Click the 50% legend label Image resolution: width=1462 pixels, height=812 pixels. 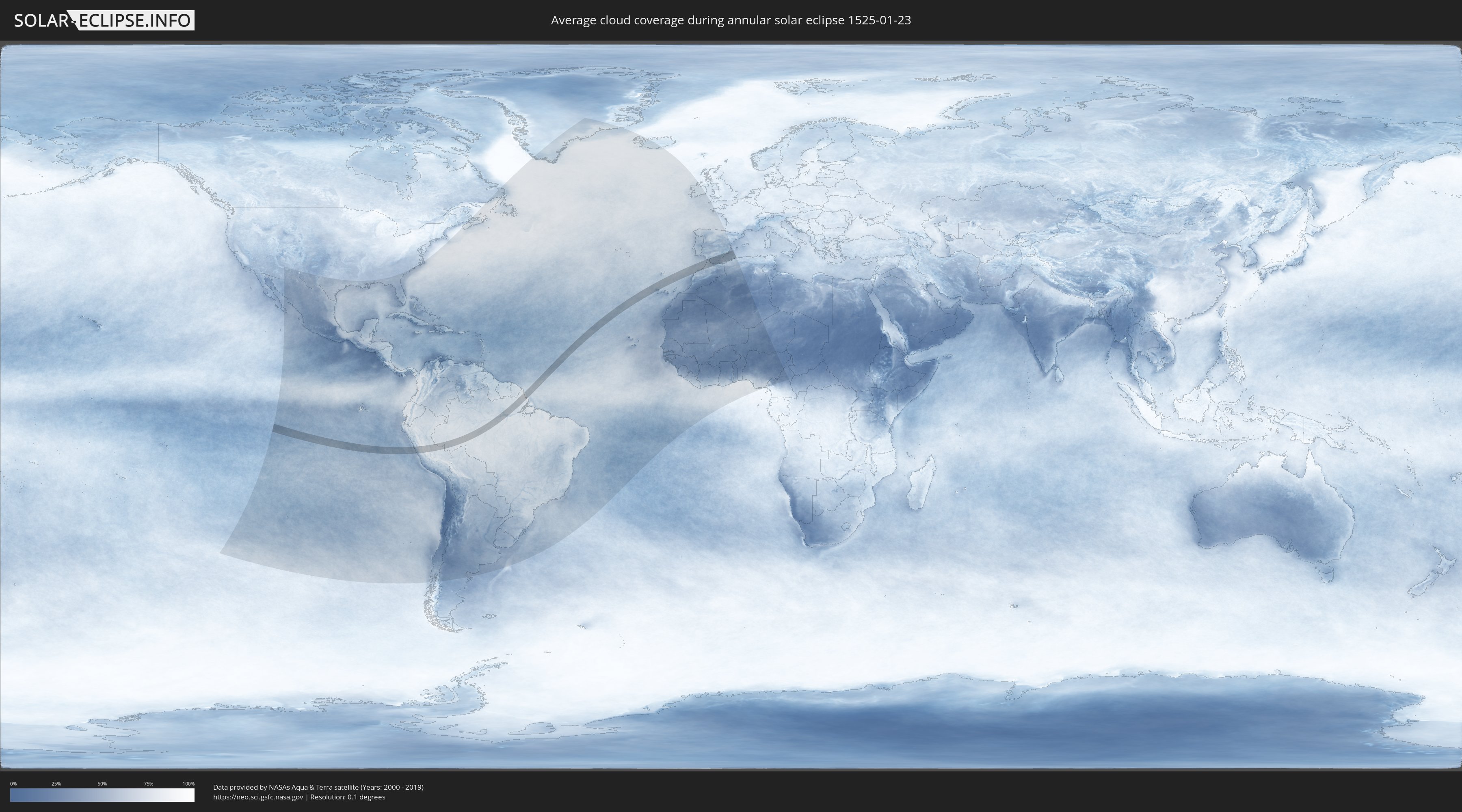[102, 784]
